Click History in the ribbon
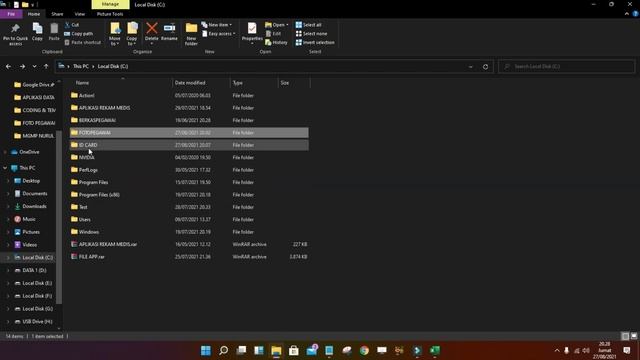This screenshot has width=640, height=360. [276, 42]
